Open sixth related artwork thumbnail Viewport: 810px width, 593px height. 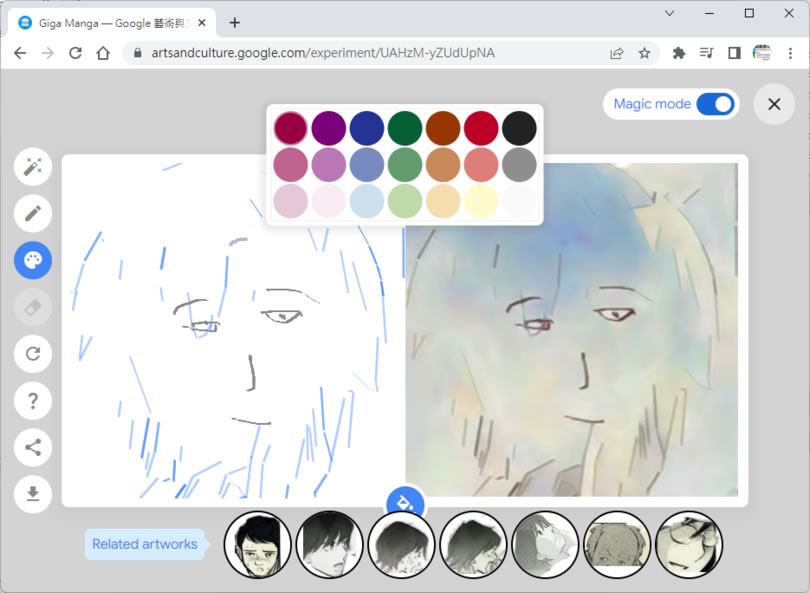(617, 544)
